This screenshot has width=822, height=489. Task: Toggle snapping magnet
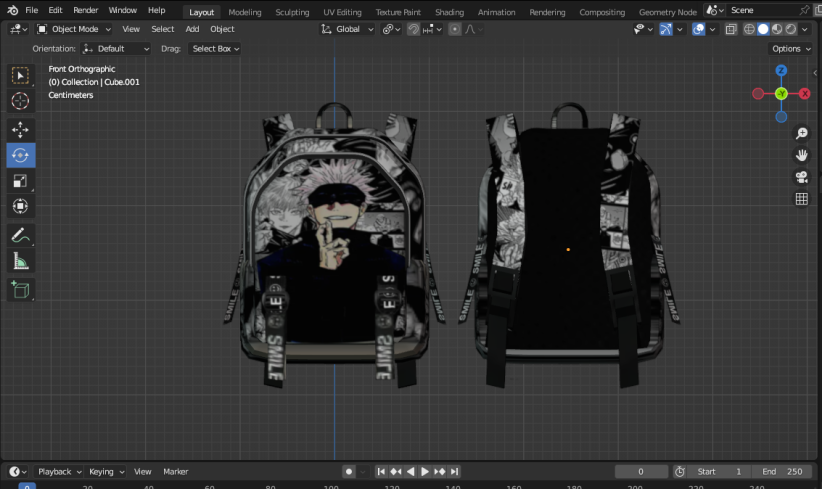point(414,29)
